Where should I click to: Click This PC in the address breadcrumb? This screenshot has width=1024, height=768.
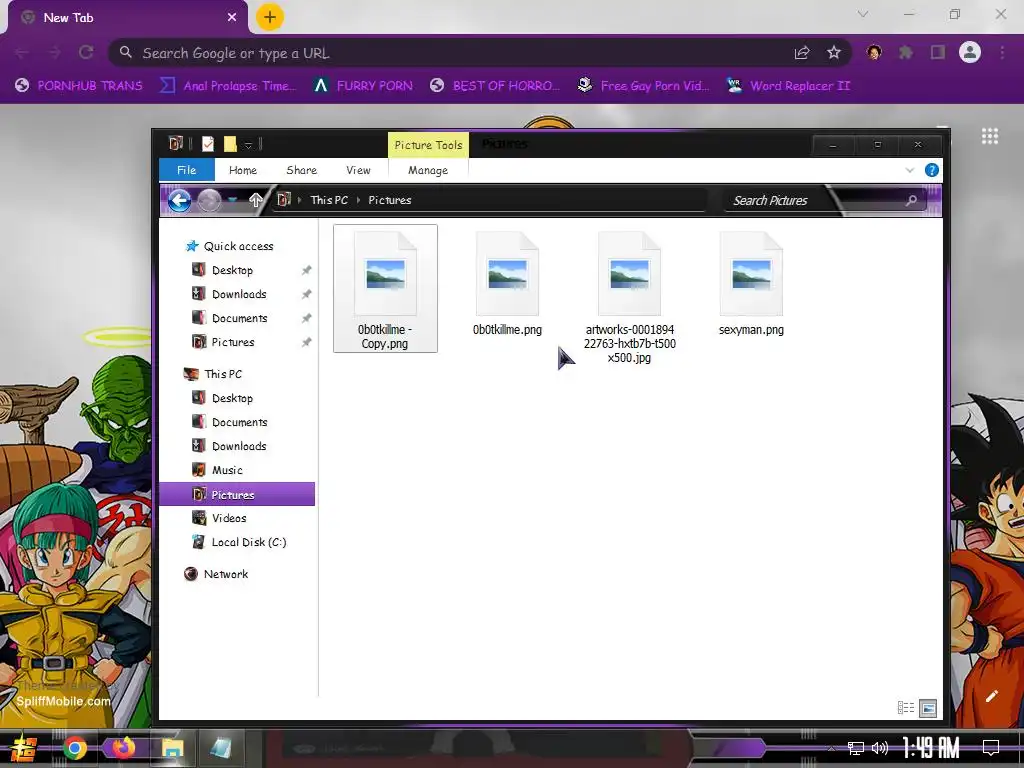(x=329, y=200)
